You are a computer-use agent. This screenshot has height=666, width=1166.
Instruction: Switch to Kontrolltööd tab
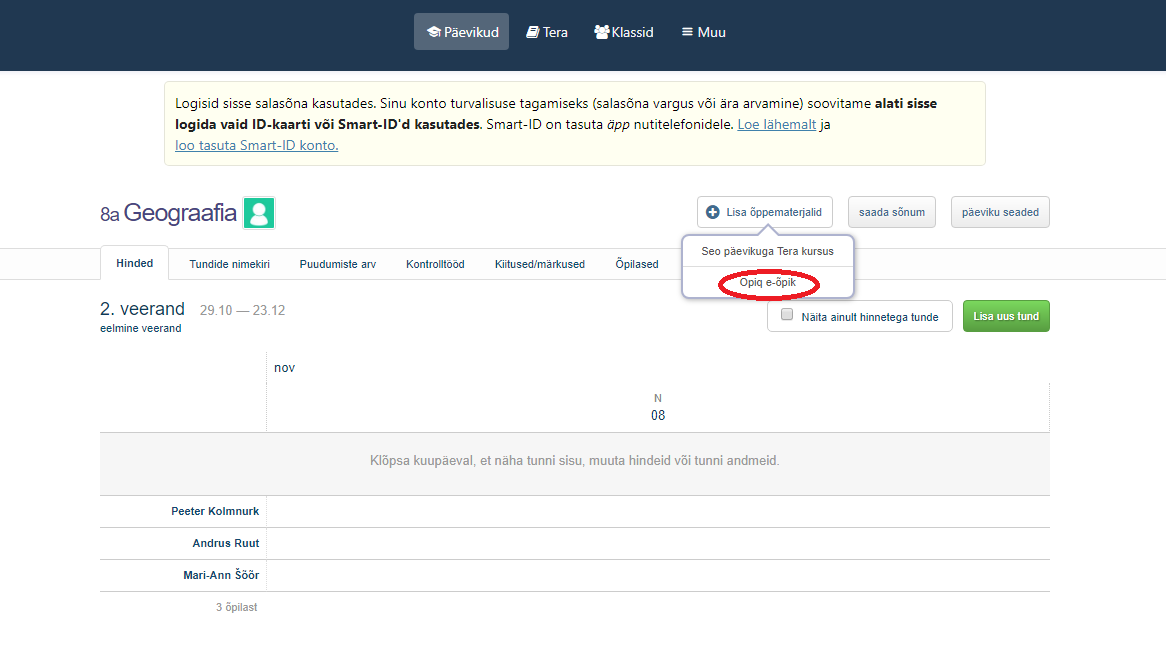click(435, 264)
